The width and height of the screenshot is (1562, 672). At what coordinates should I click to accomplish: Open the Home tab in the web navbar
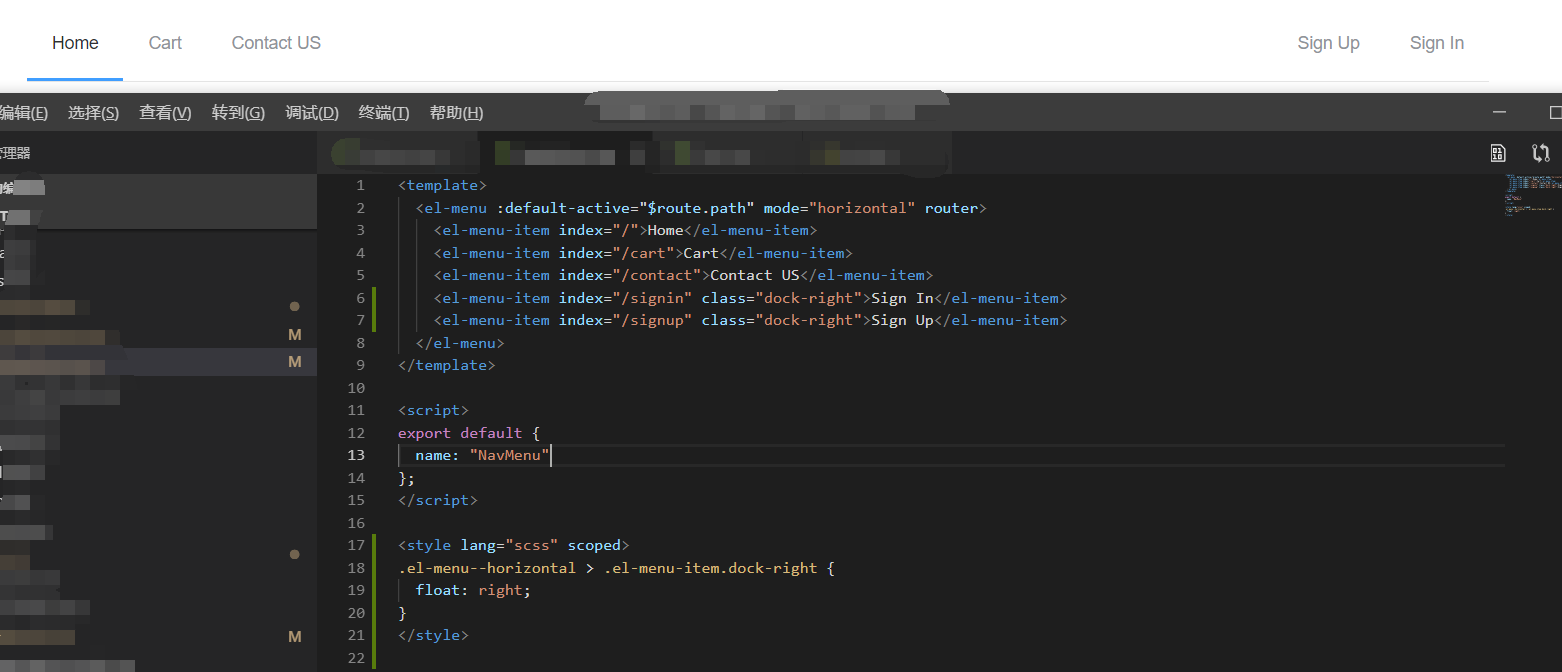pyautogui.click(x=75, y=43)
